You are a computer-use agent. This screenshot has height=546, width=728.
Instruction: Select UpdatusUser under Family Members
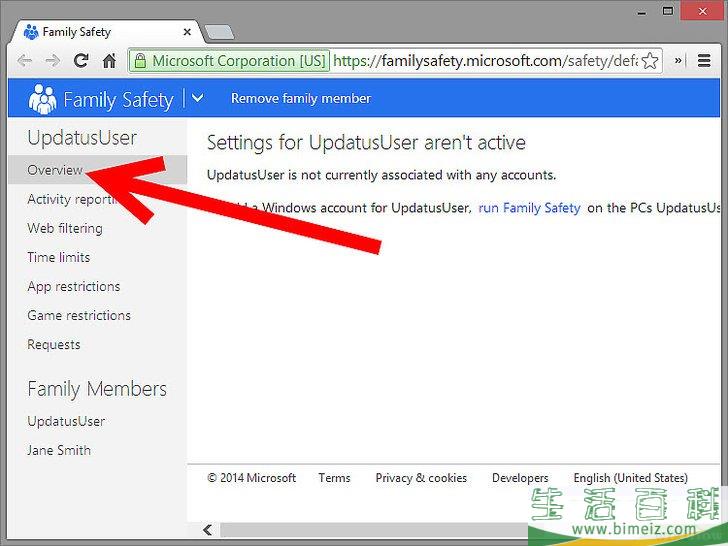pyautogui.click(x=66, y=421)
